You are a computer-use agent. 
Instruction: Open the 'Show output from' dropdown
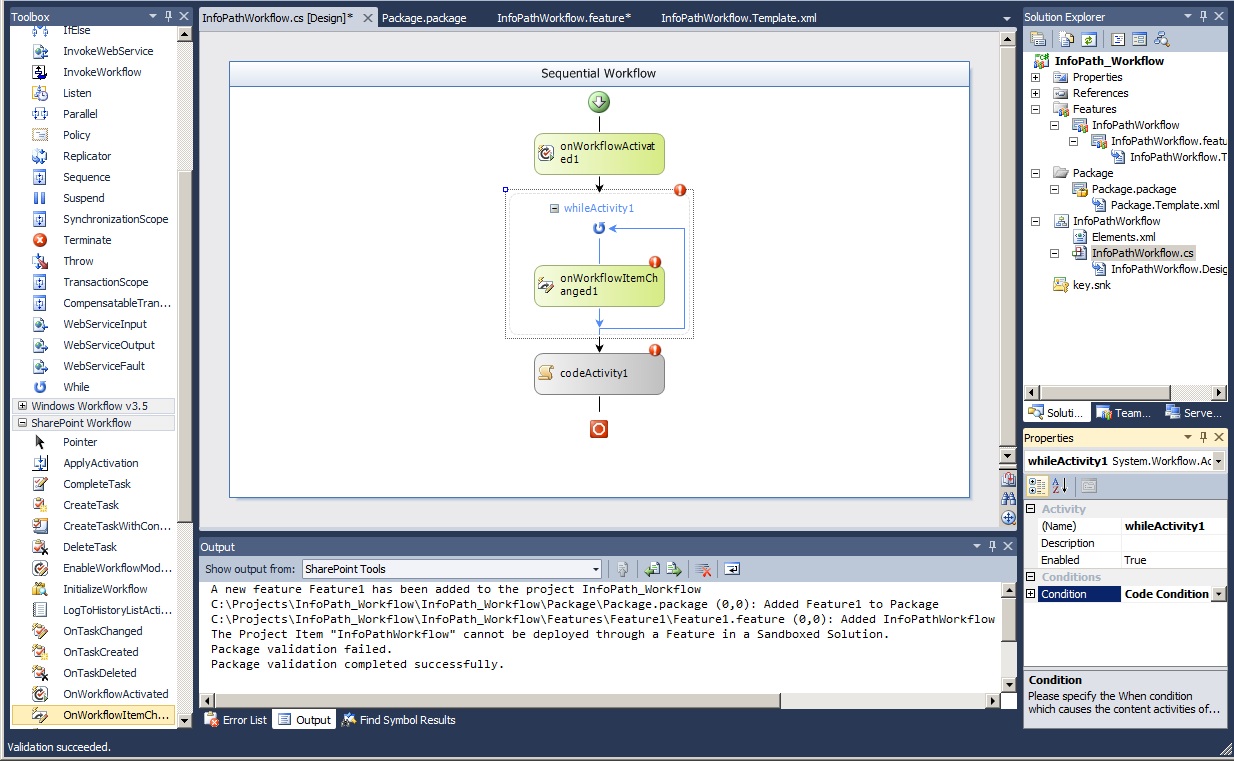click(598, 568)
